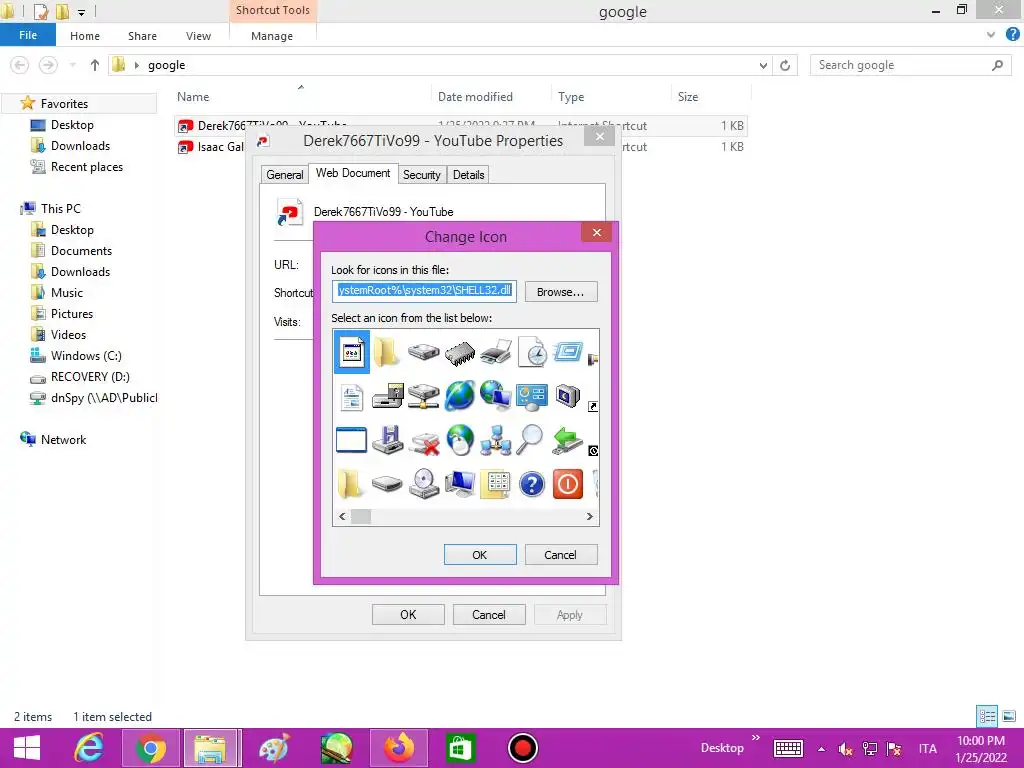Image resolution: width=1024 pixels, height=768 pixels.
Task: Sort by the Date modified column
Action: tap(475, 97)
